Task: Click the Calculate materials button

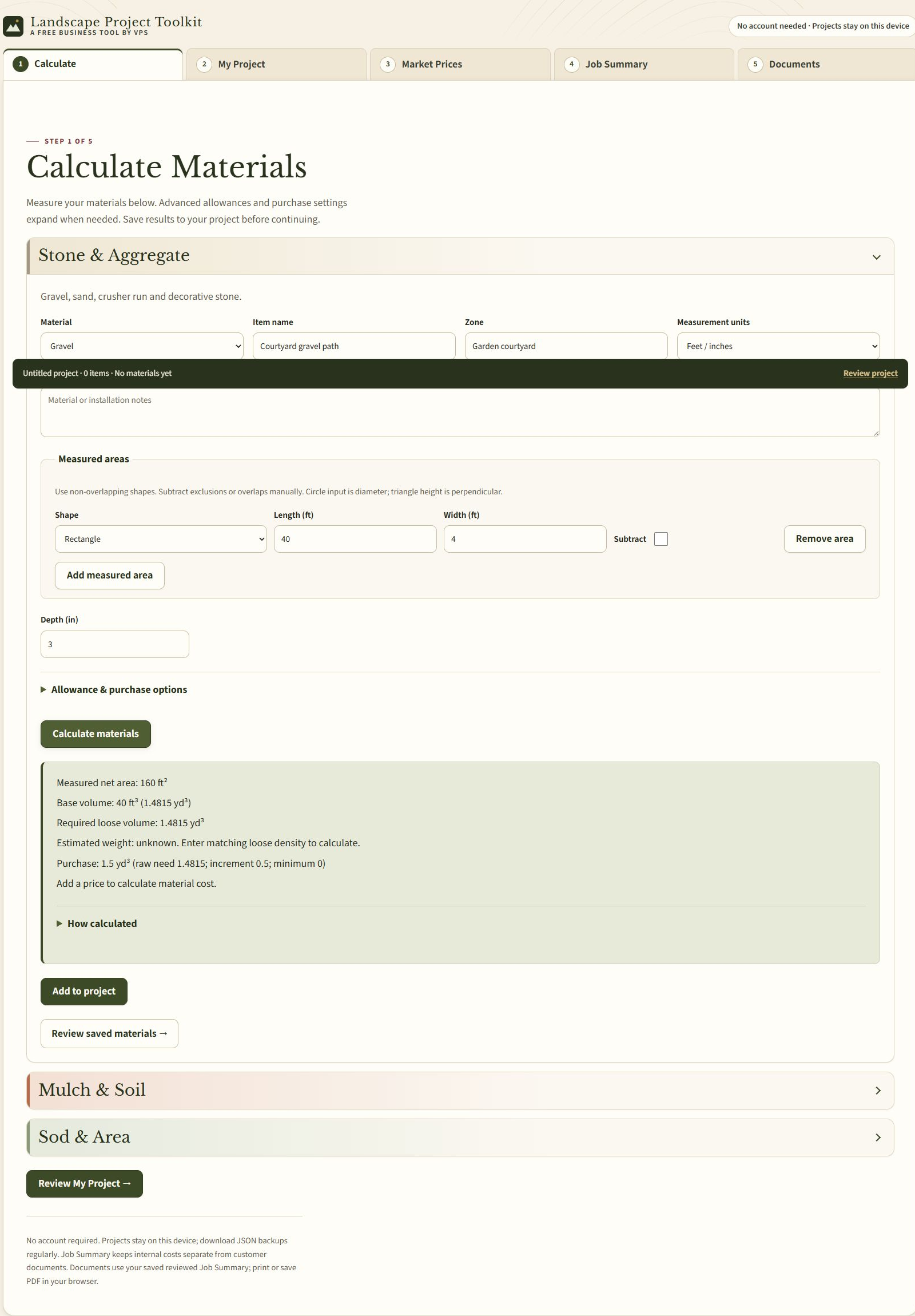Action: click(x=96, y=734)
